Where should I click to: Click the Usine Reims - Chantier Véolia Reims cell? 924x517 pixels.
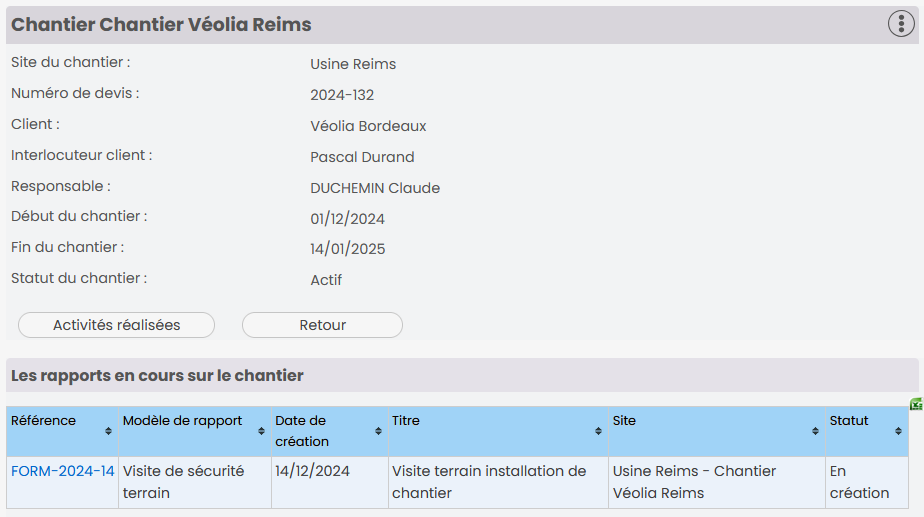(x=717, y=482)
